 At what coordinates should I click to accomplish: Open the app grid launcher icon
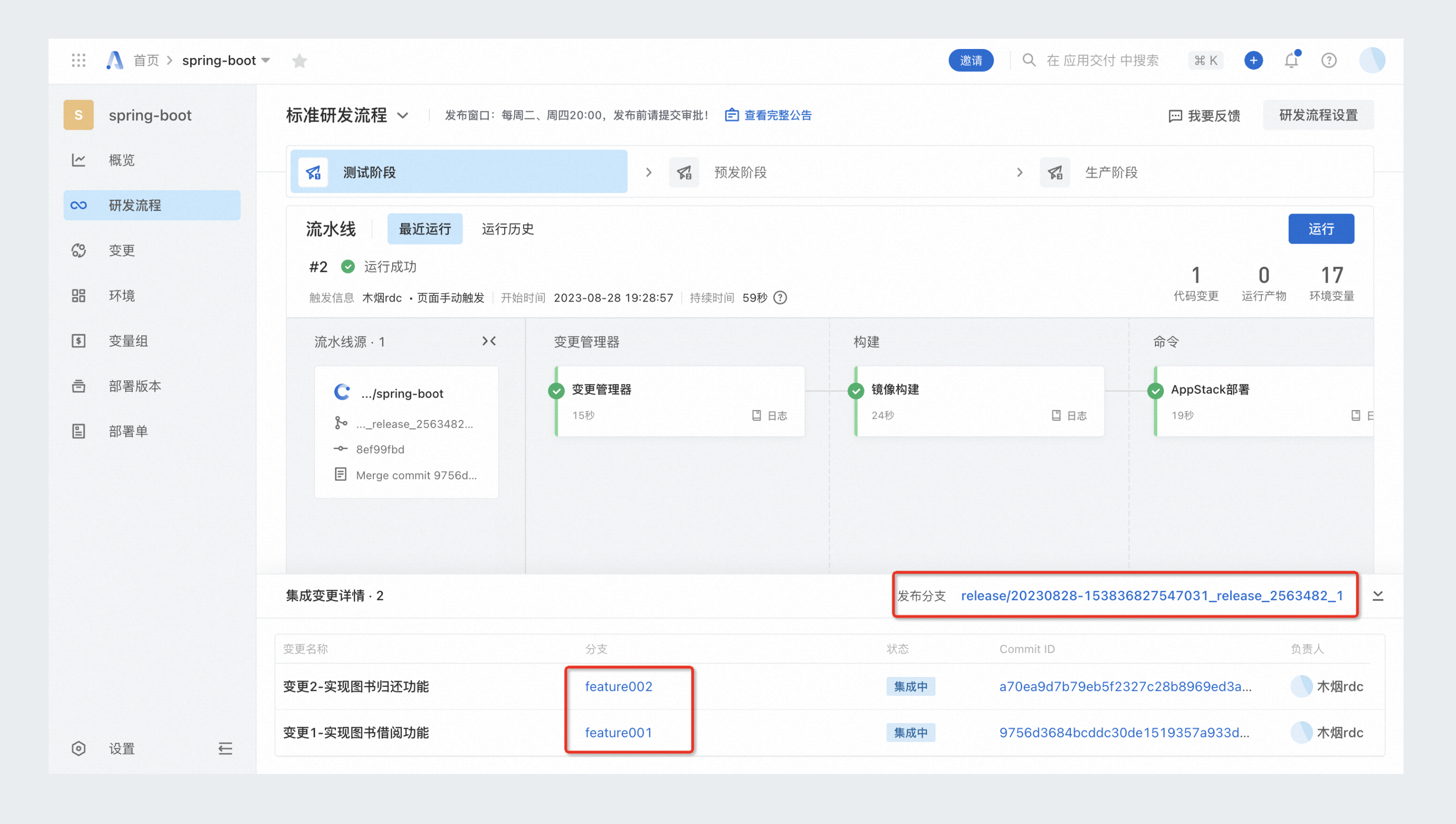point(79,60)
